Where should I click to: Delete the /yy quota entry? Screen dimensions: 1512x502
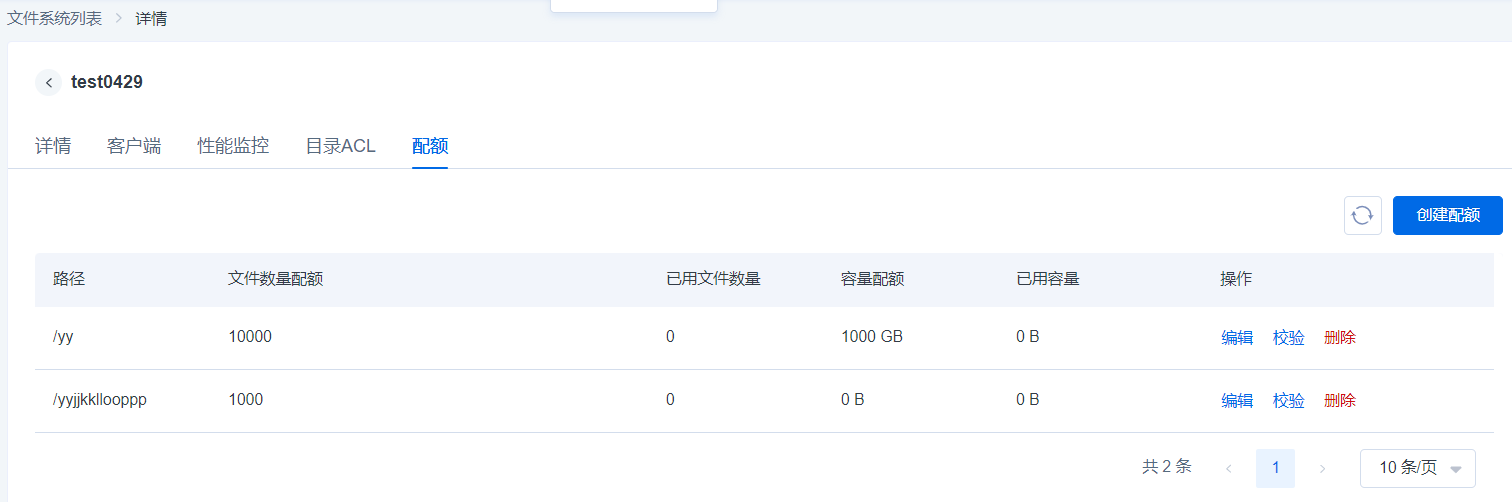pos(1340,338)
